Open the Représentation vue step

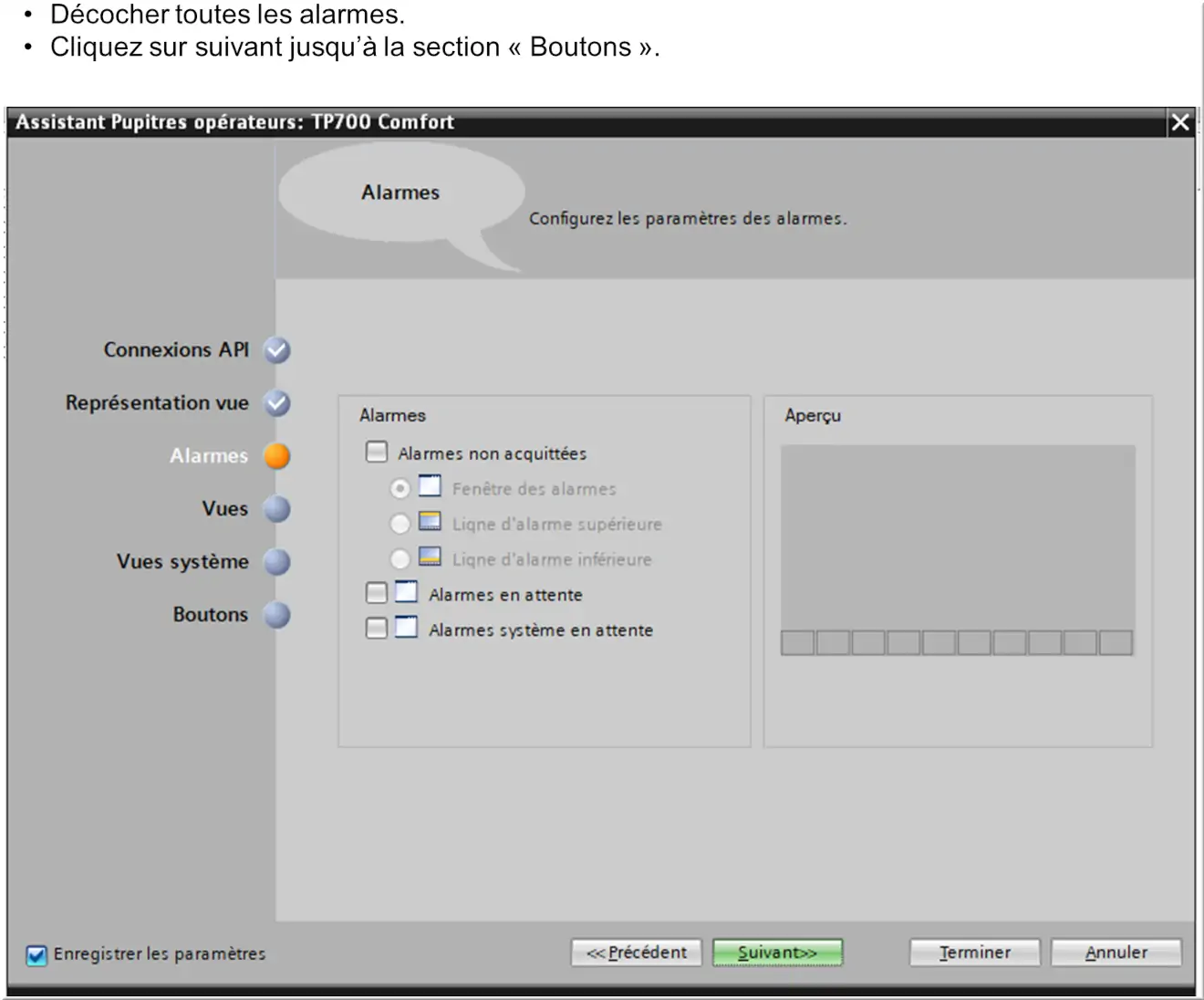[157, 402]
